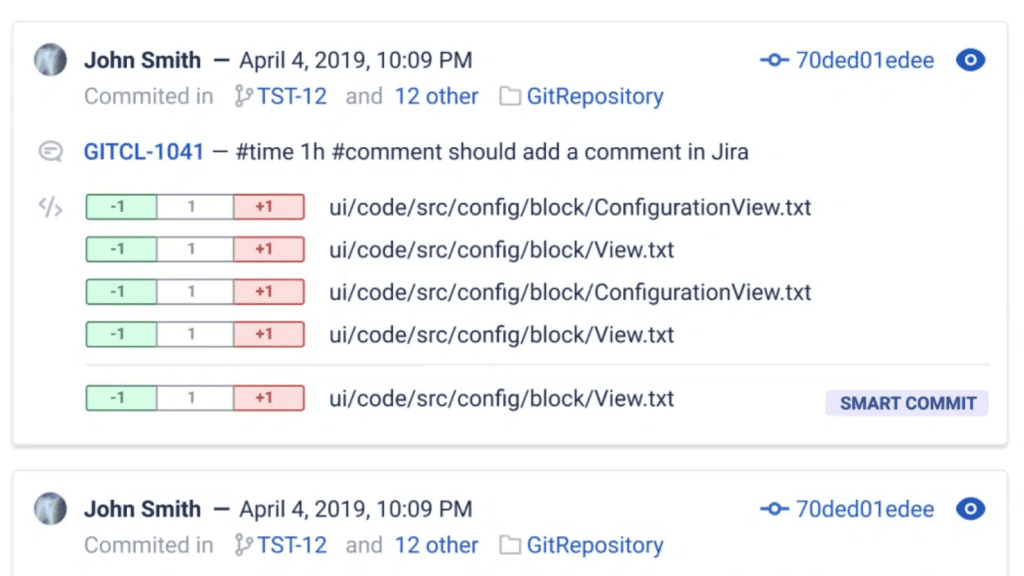The height and width of the screenshot is (576, 1024).
Task: Click the branch icon beside TST-12
Action: (241, 96)
